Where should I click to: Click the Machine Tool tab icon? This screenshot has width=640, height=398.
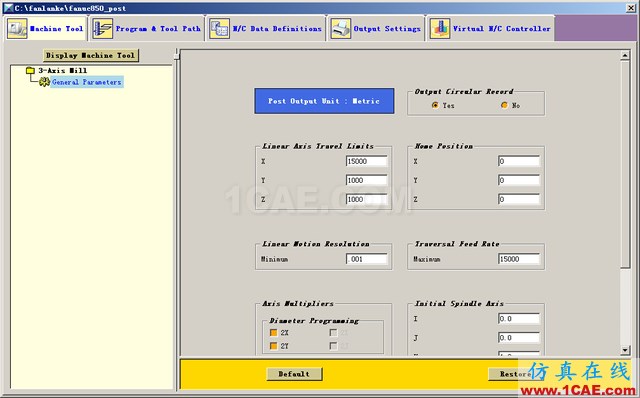coord(17,29)
